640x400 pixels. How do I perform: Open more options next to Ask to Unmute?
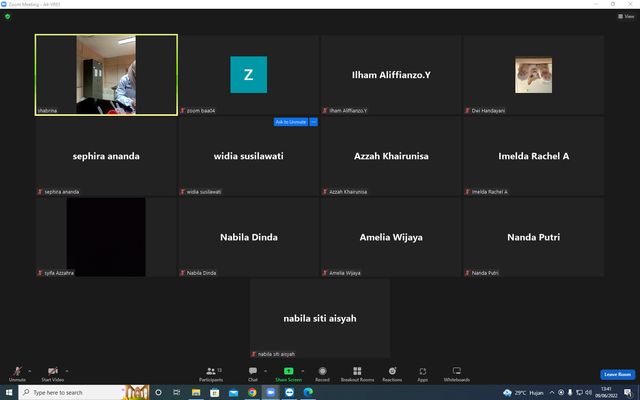click(x=313, y=122)
